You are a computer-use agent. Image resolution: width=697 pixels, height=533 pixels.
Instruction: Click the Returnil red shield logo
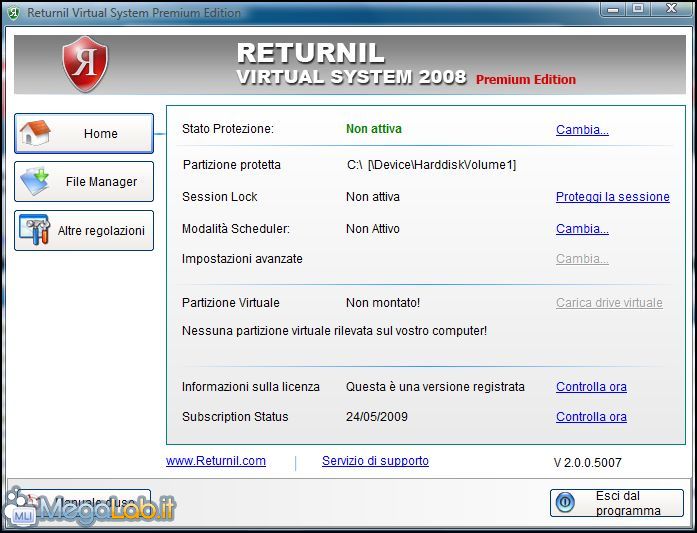(85, 64)
